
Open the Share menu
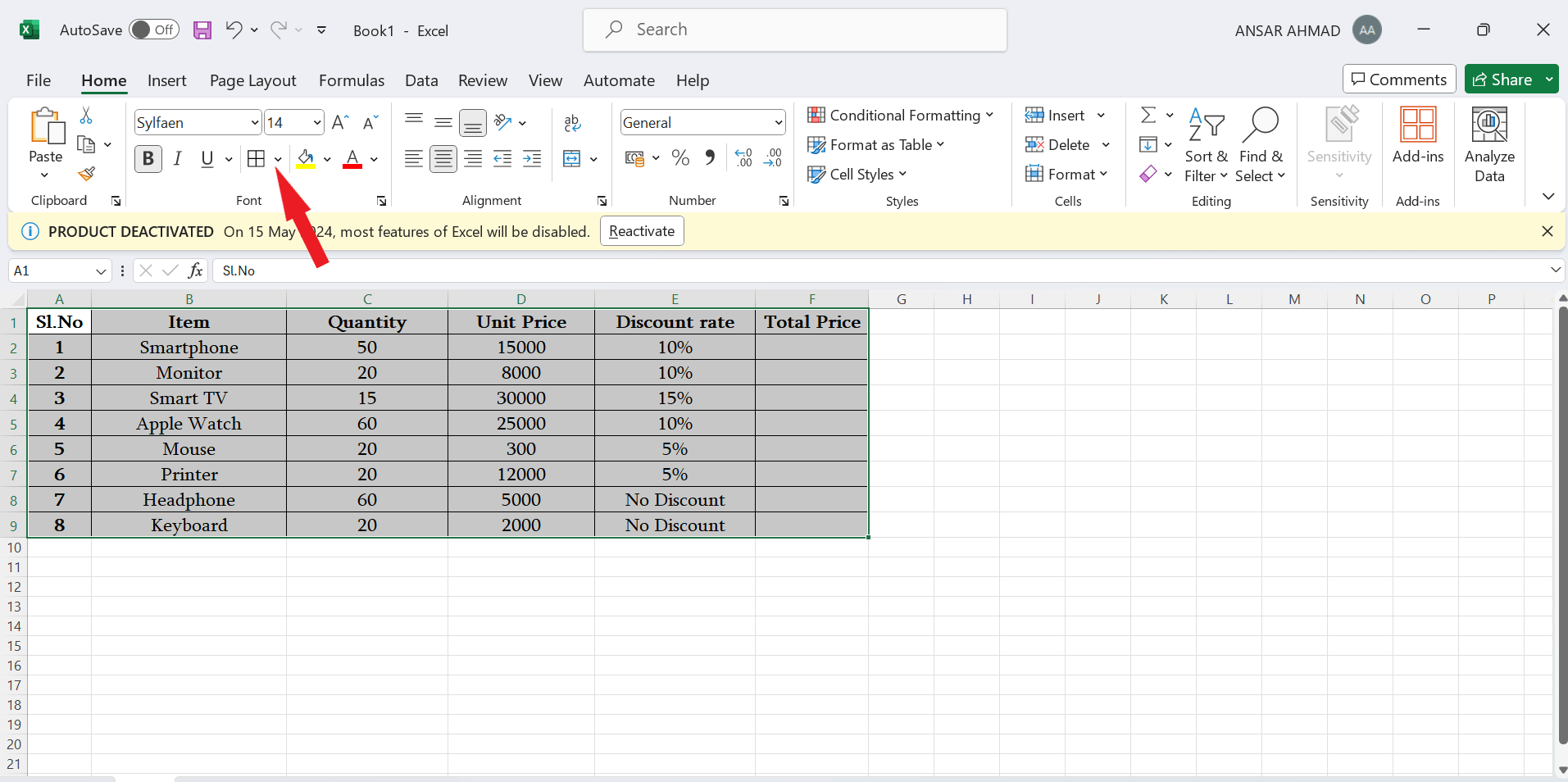click(1509, 79)
